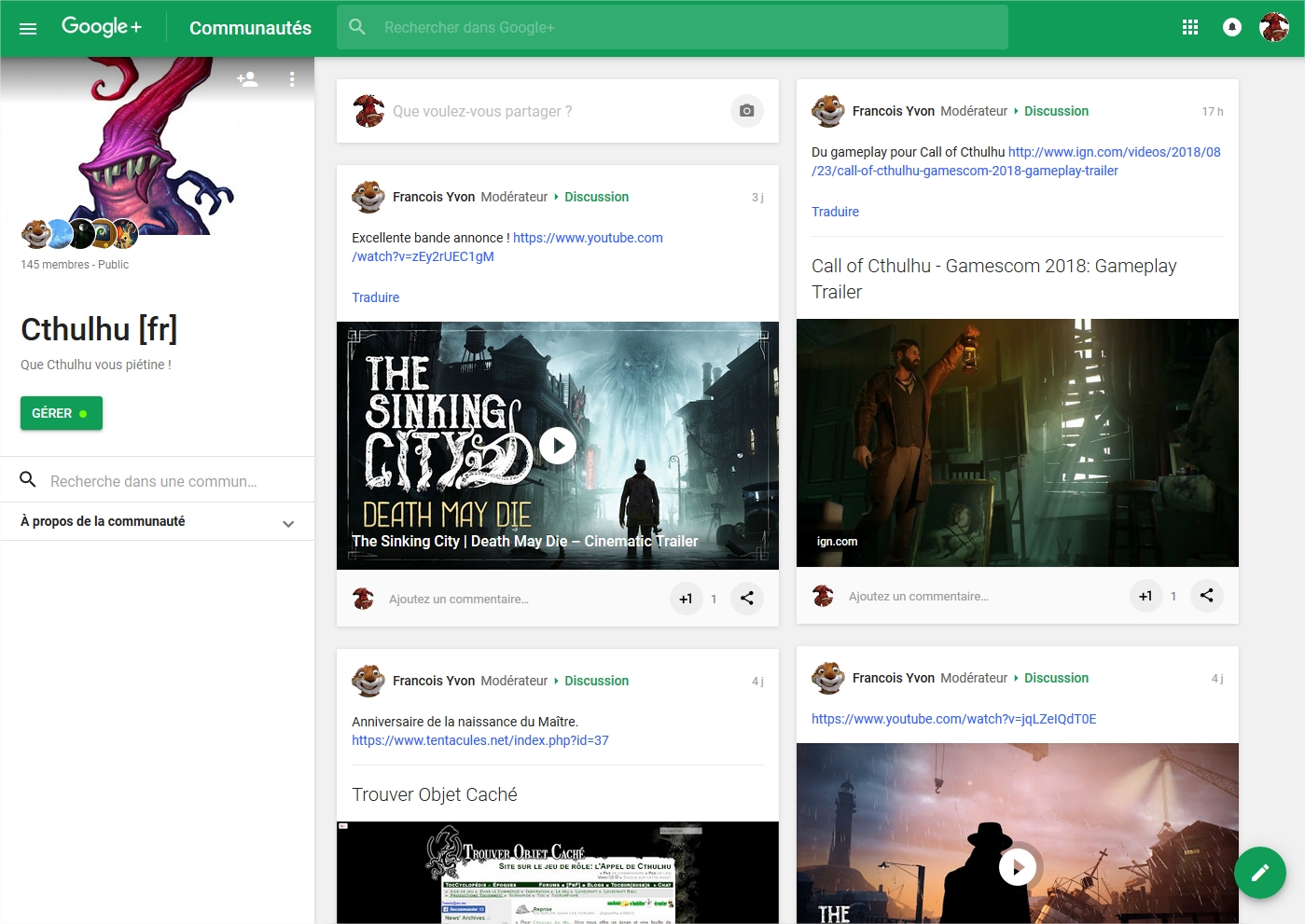The width and height of the screenshot is (1305, 924).
Task: Click the search magnifier in top bar
Action: [x=357, y=28]
